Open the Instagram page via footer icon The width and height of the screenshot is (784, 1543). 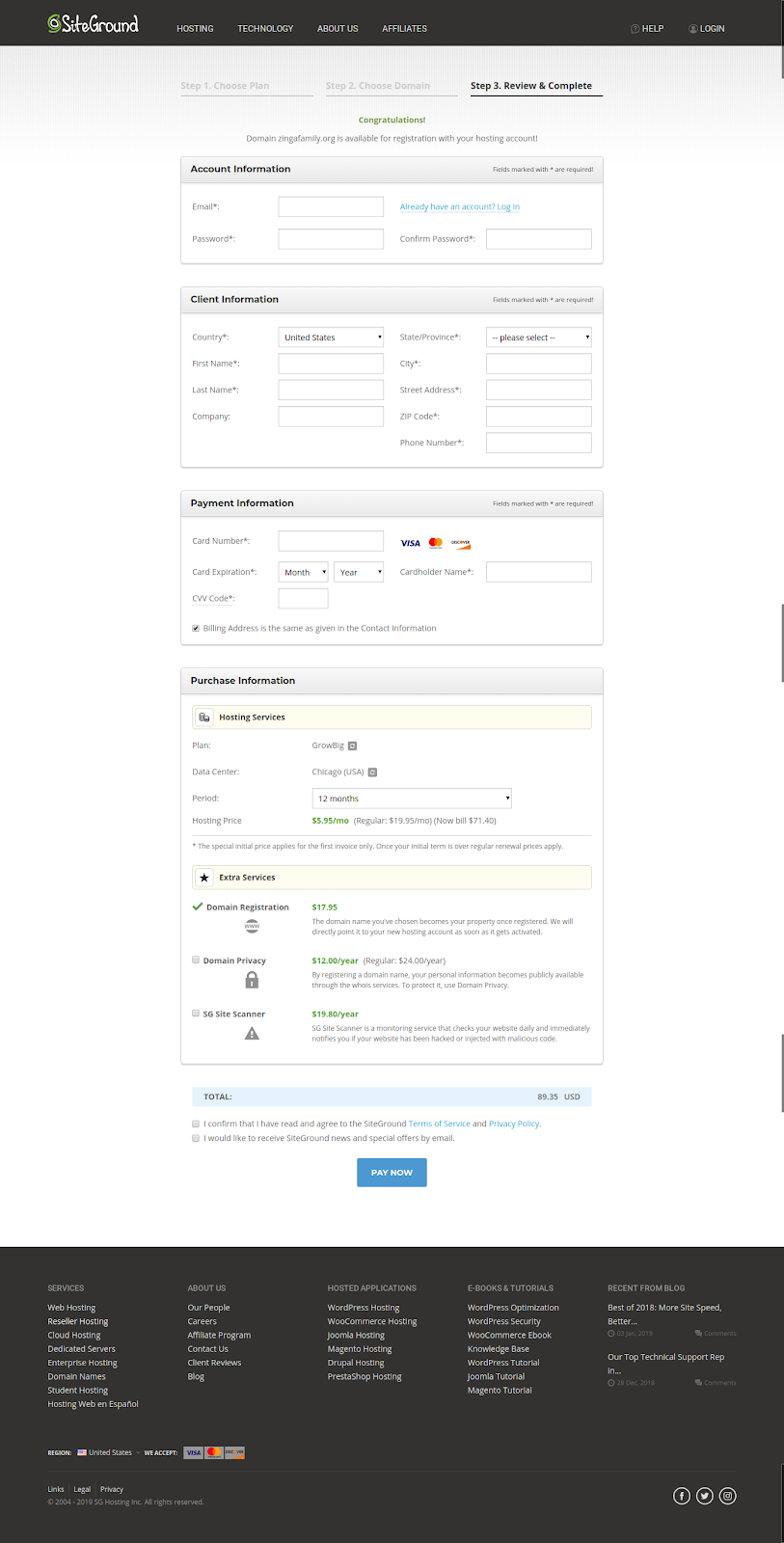click(728, 1496)
